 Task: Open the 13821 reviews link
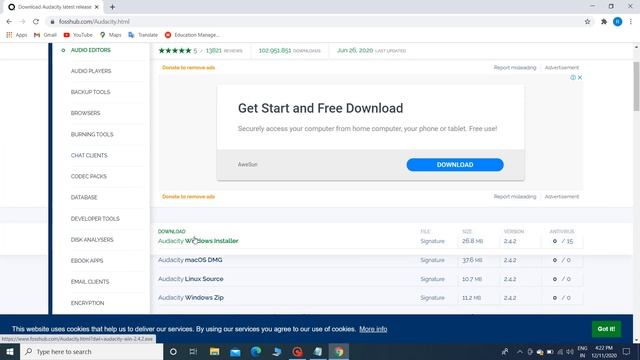[224, 51]
